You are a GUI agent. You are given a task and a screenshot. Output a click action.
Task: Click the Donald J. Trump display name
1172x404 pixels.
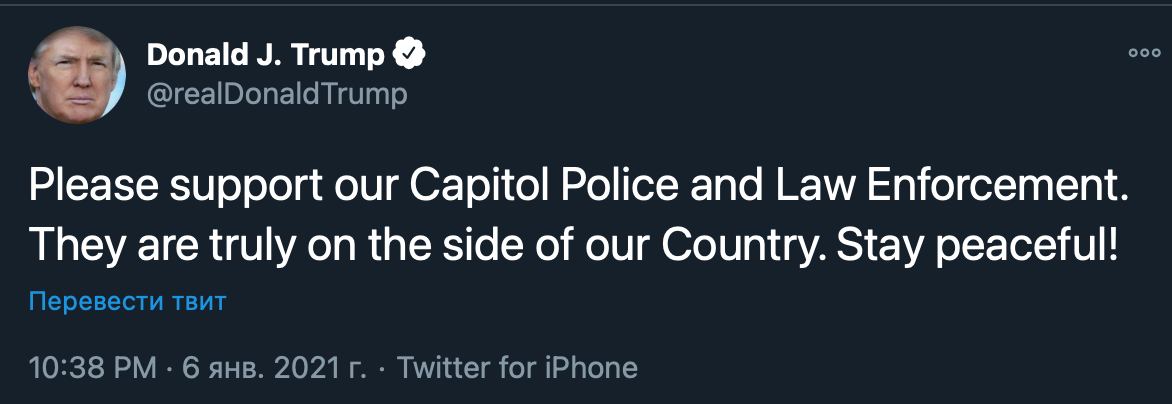[265, 56]
